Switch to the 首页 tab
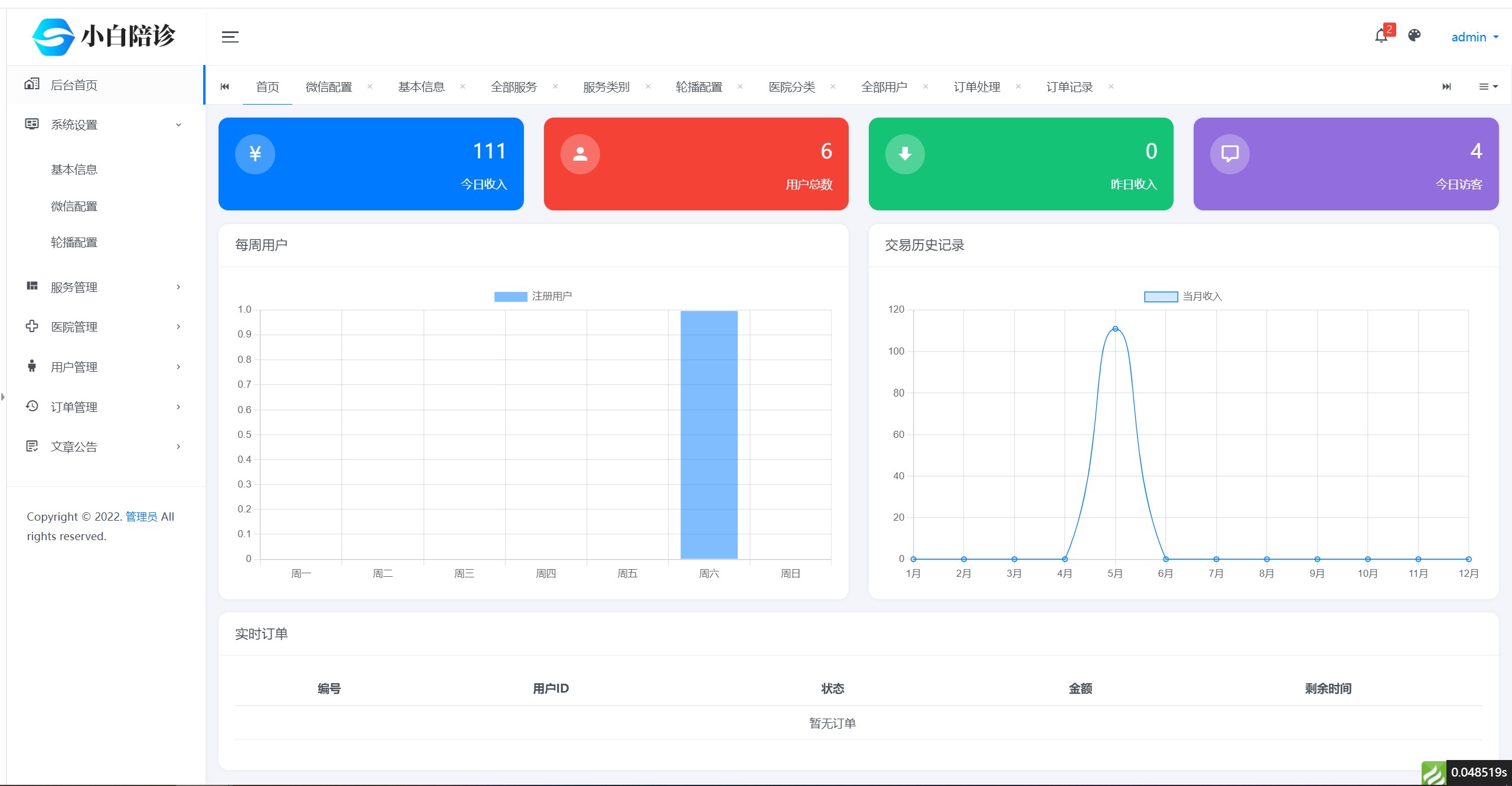The image size is (1512, 786). point(268,87)
